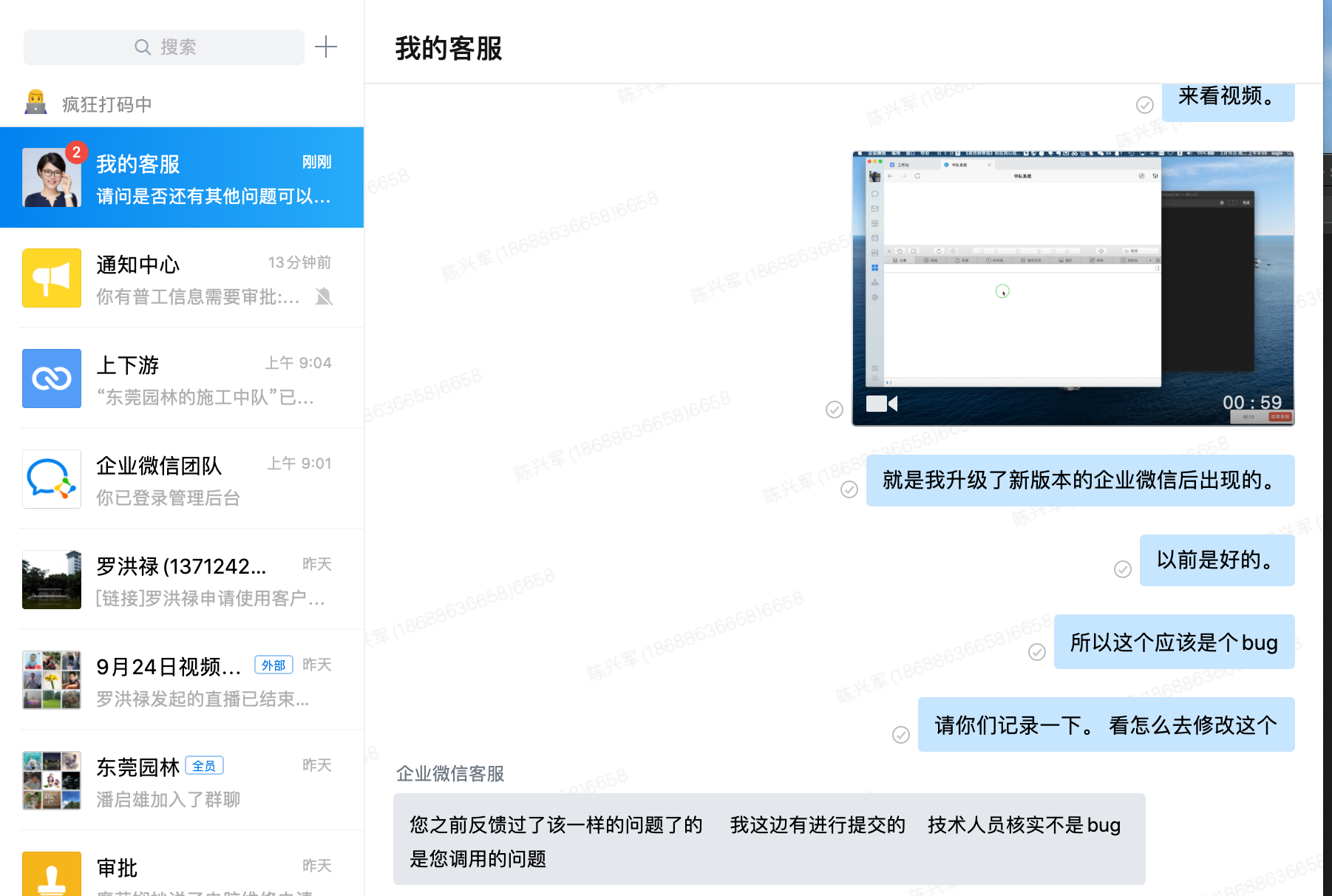Click the 就是我升级了新版本的企业微信后出现的。 message

[x=1081, y=481]
